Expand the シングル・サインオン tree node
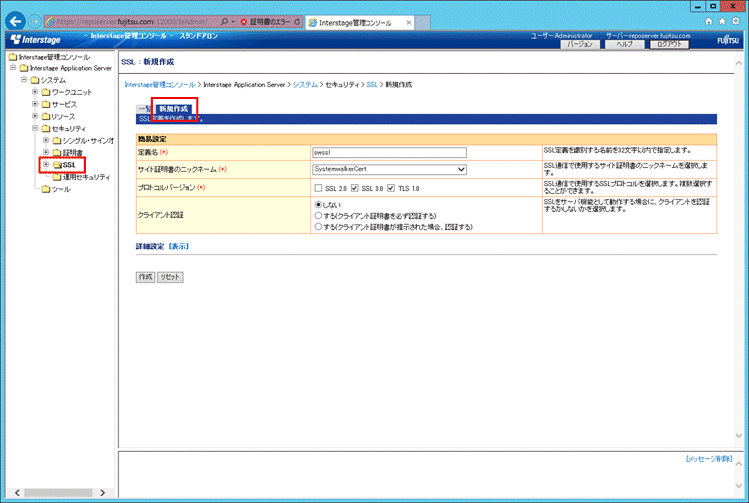Screen dimensions: 749x503 point(46,140)
